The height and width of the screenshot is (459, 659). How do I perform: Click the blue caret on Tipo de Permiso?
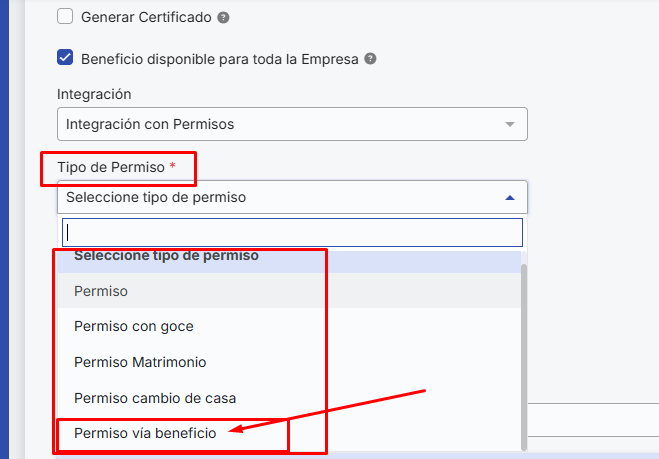(x=510, y=198)
